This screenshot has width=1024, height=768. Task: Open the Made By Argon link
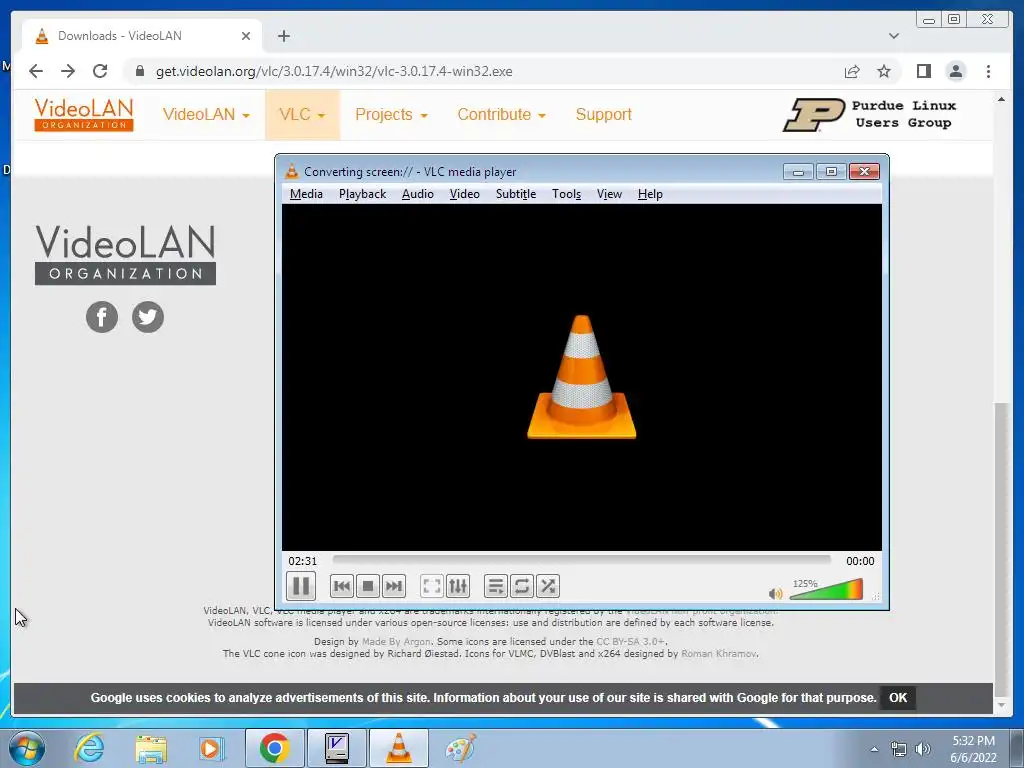[x=396, y=641]
